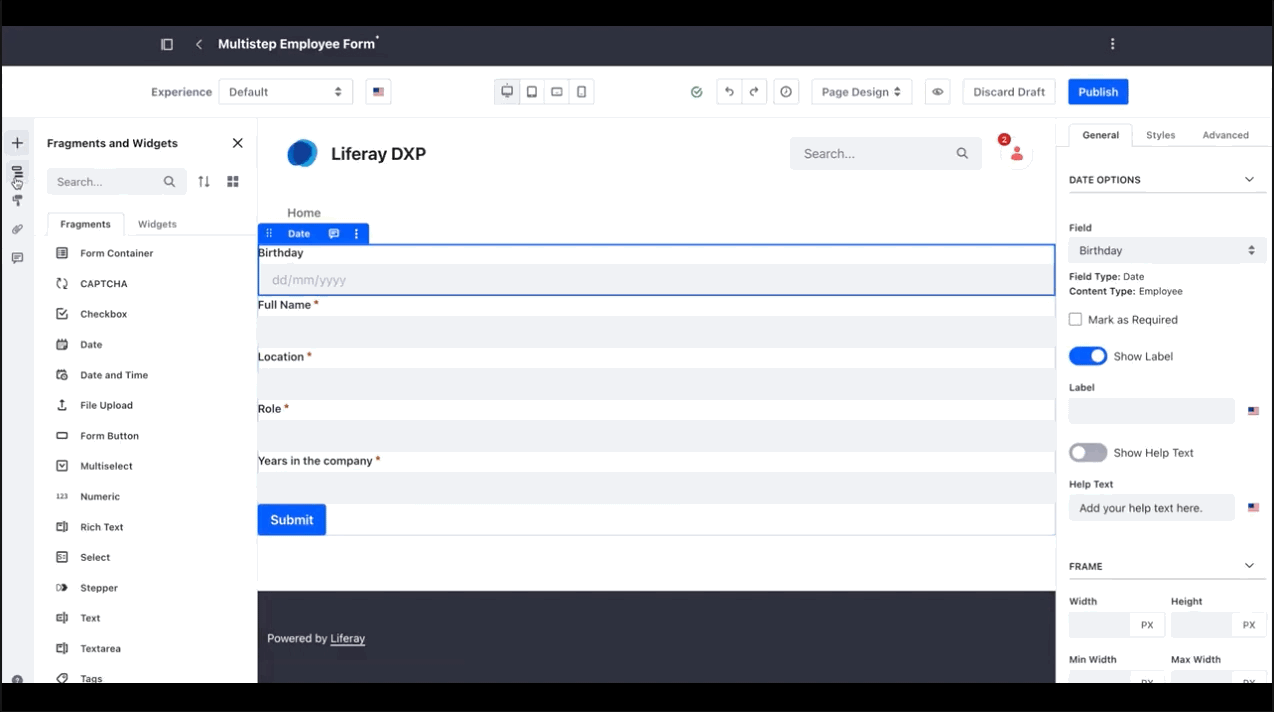Collapse the Date Options section
The width and height of the screenshot is (1274, 712).
[x=1249, y=180]
